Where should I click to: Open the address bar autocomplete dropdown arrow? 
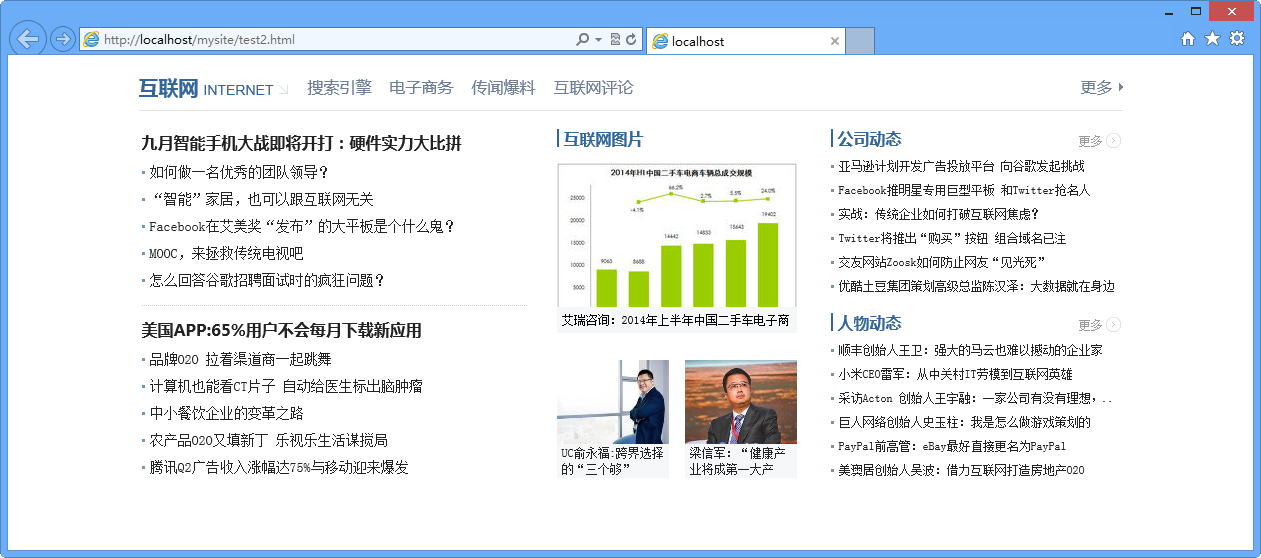click(598, 40)
